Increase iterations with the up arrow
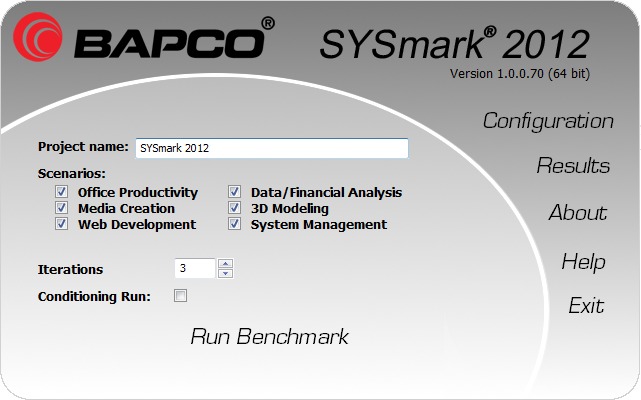Image resolution: width=641 pixels, height=400 pixels. (225, 264)
